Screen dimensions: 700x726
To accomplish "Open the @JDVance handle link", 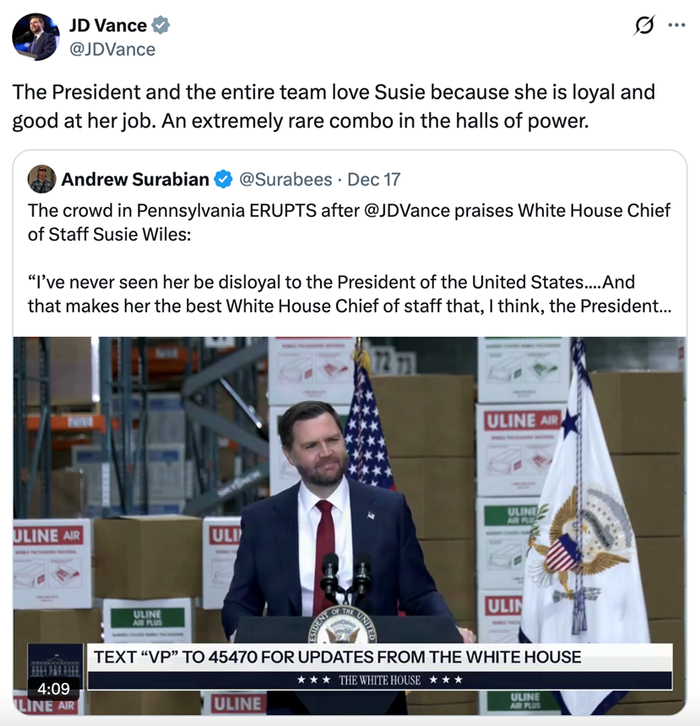I will [x=112, y=49].
